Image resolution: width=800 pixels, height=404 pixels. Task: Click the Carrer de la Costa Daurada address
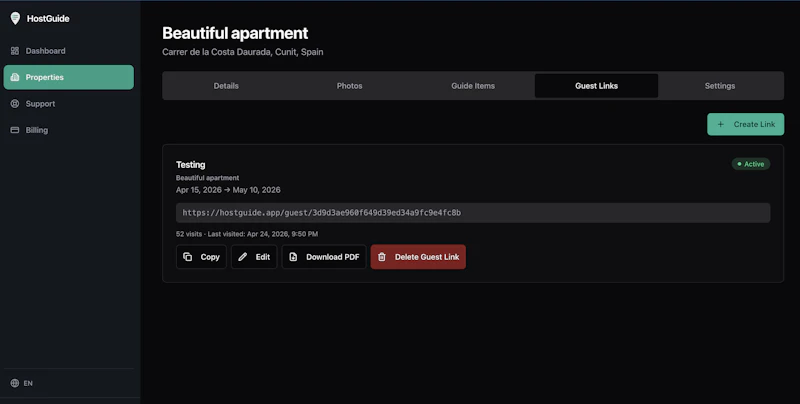point(243,52)
